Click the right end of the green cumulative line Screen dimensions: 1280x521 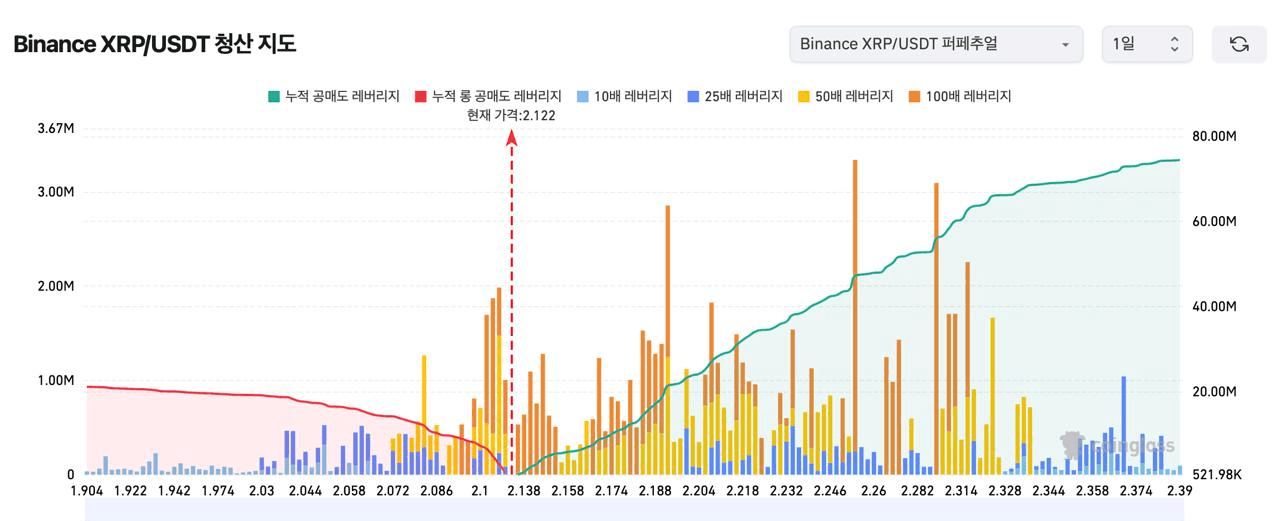(x=1177, y=160)
